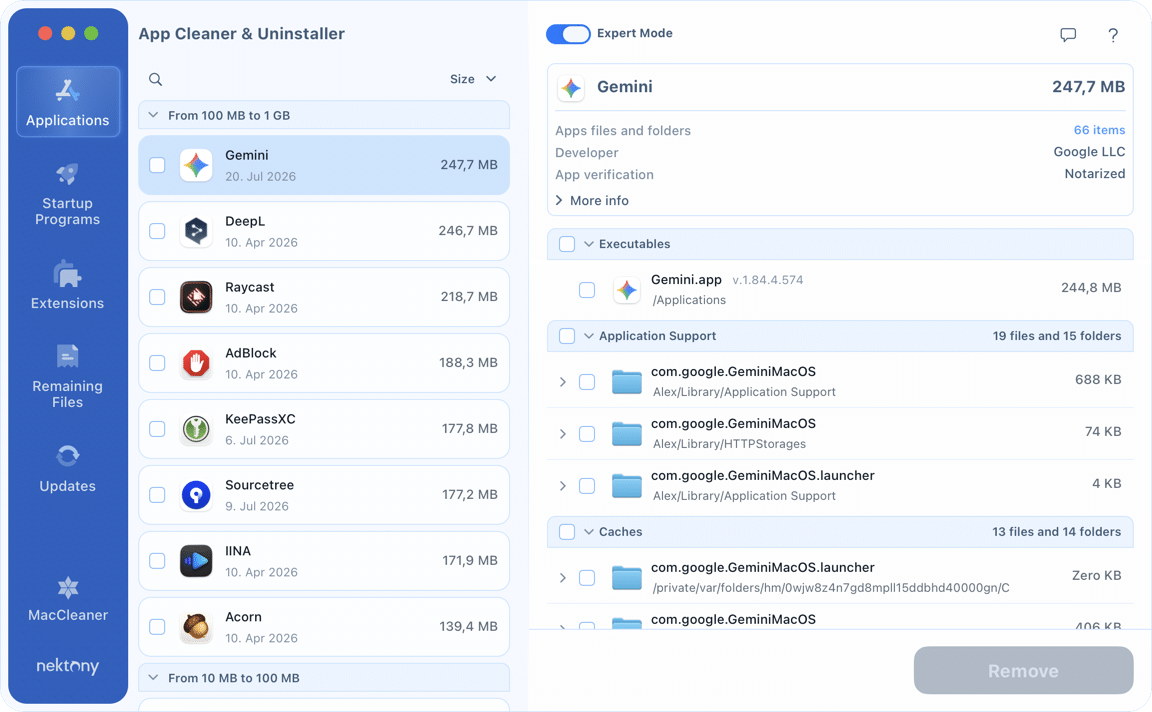Click the nektony logo
The image size is (1152, 712).
pyautogui.click(x=68, y=666)
